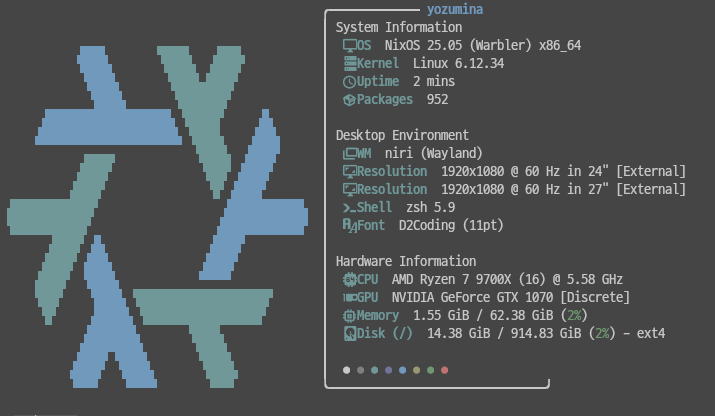Click the ext4 filesystem text
The width and height of the screenshot is (715, 416).
point(651,333)
